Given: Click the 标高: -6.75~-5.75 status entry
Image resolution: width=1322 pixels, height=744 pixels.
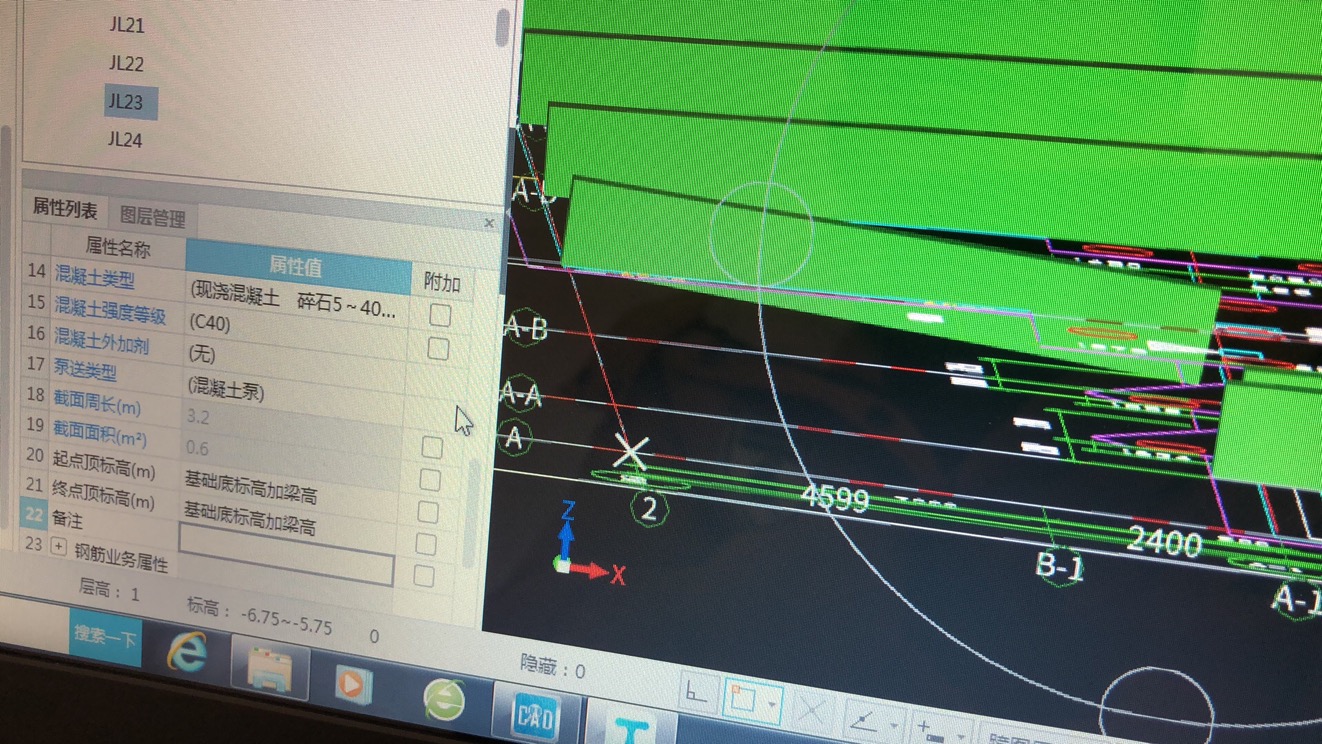Looking at the screenshot, I should coord(260,614).
